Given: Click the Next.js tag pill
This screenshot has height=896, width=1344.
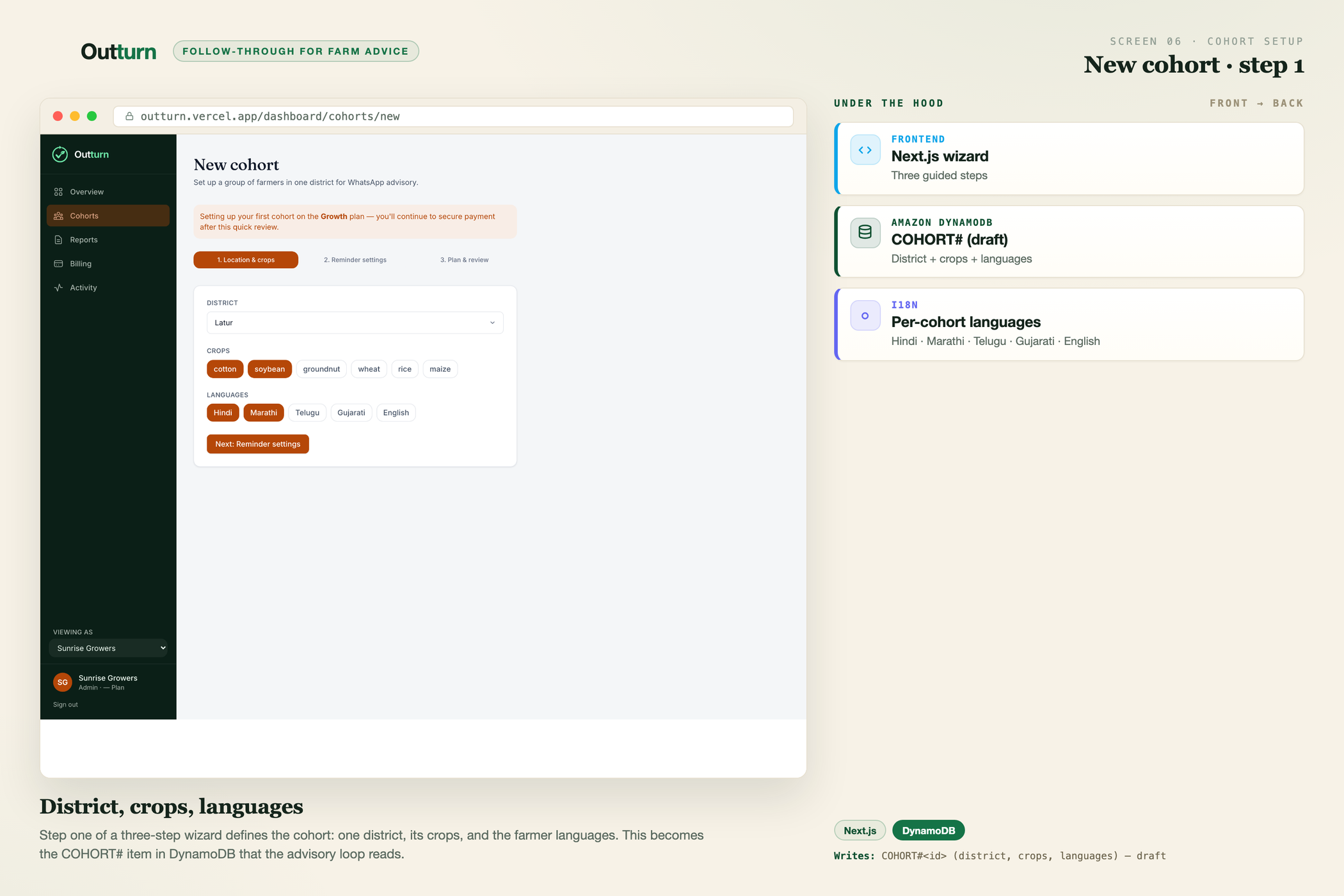Looking at the screenshot, I should (x=860, y=831).
